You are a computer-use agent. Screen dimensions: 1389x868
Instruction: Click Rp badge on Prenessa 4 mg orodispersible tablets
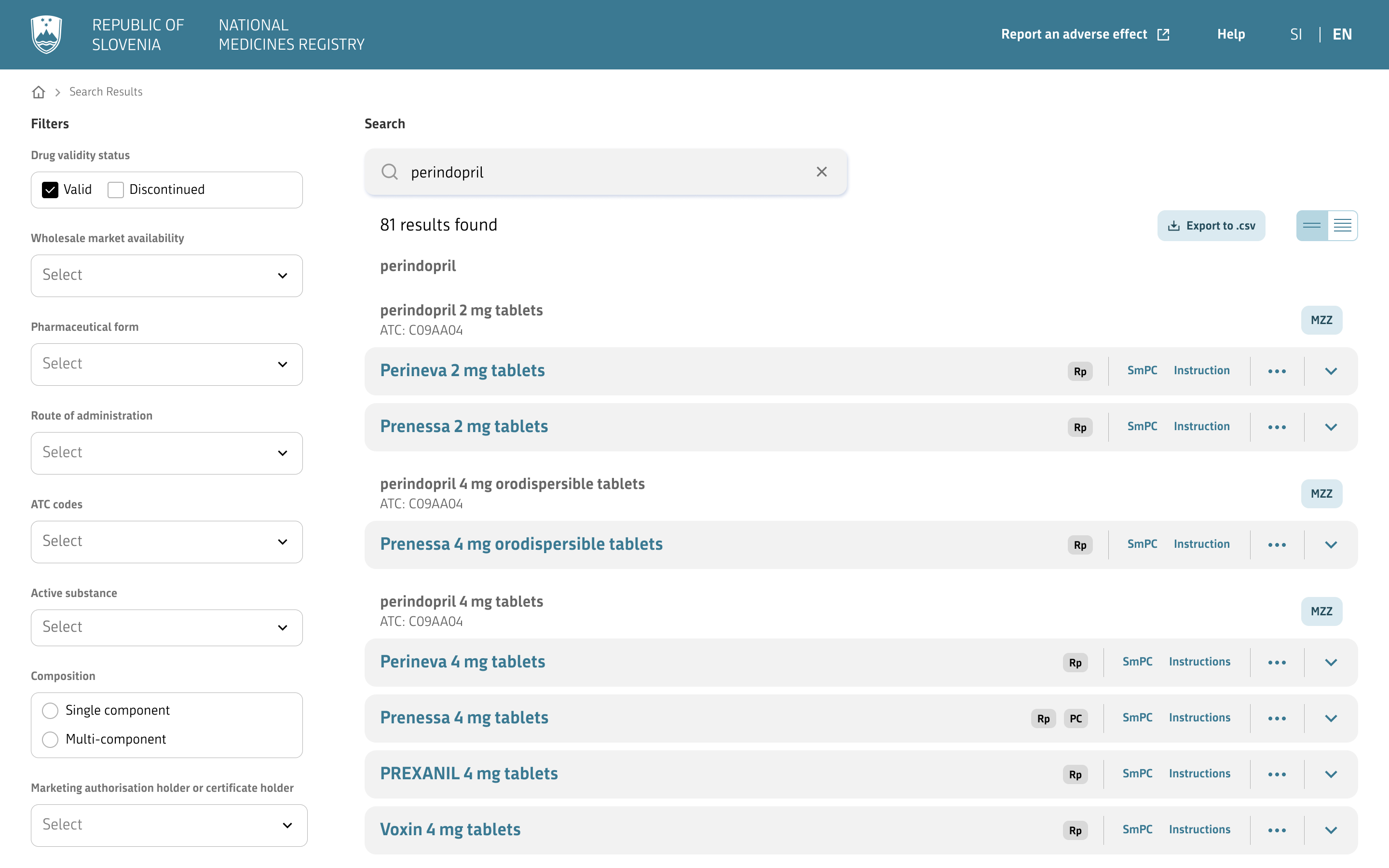(1080, 545)
